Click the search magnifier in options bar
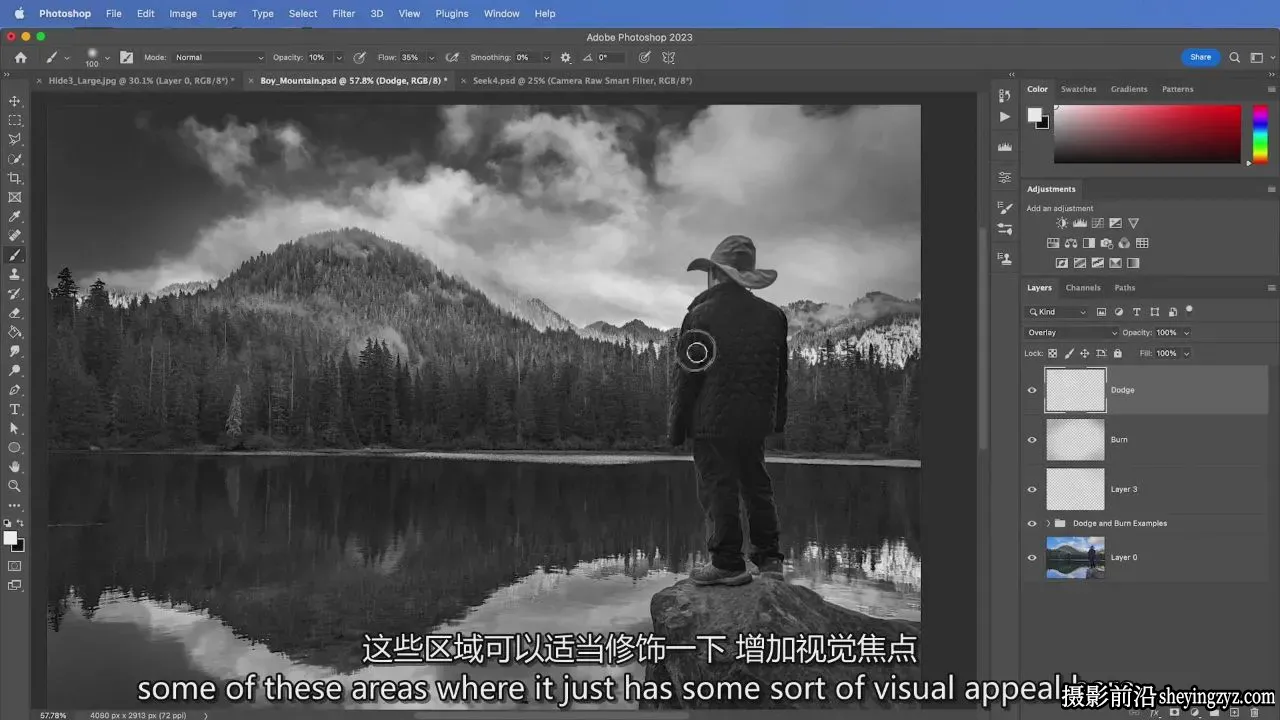 click(1235, 58)
